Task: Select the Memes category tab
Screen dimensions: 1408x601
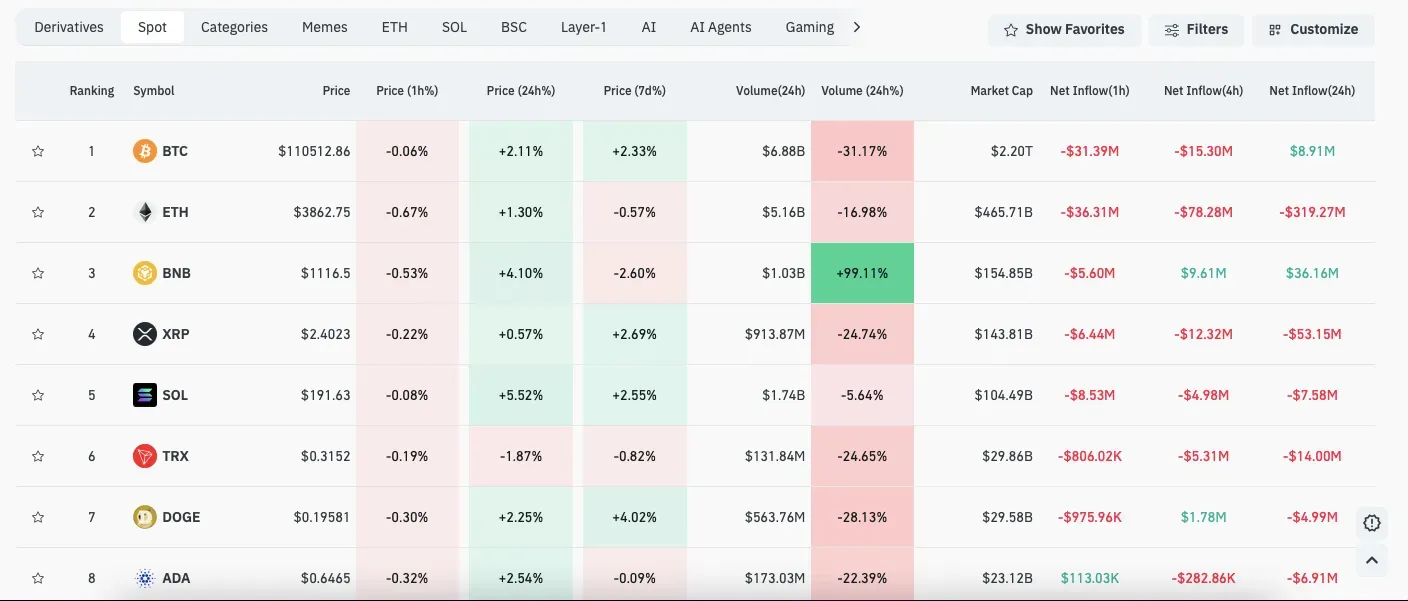Action: [324, 27]
